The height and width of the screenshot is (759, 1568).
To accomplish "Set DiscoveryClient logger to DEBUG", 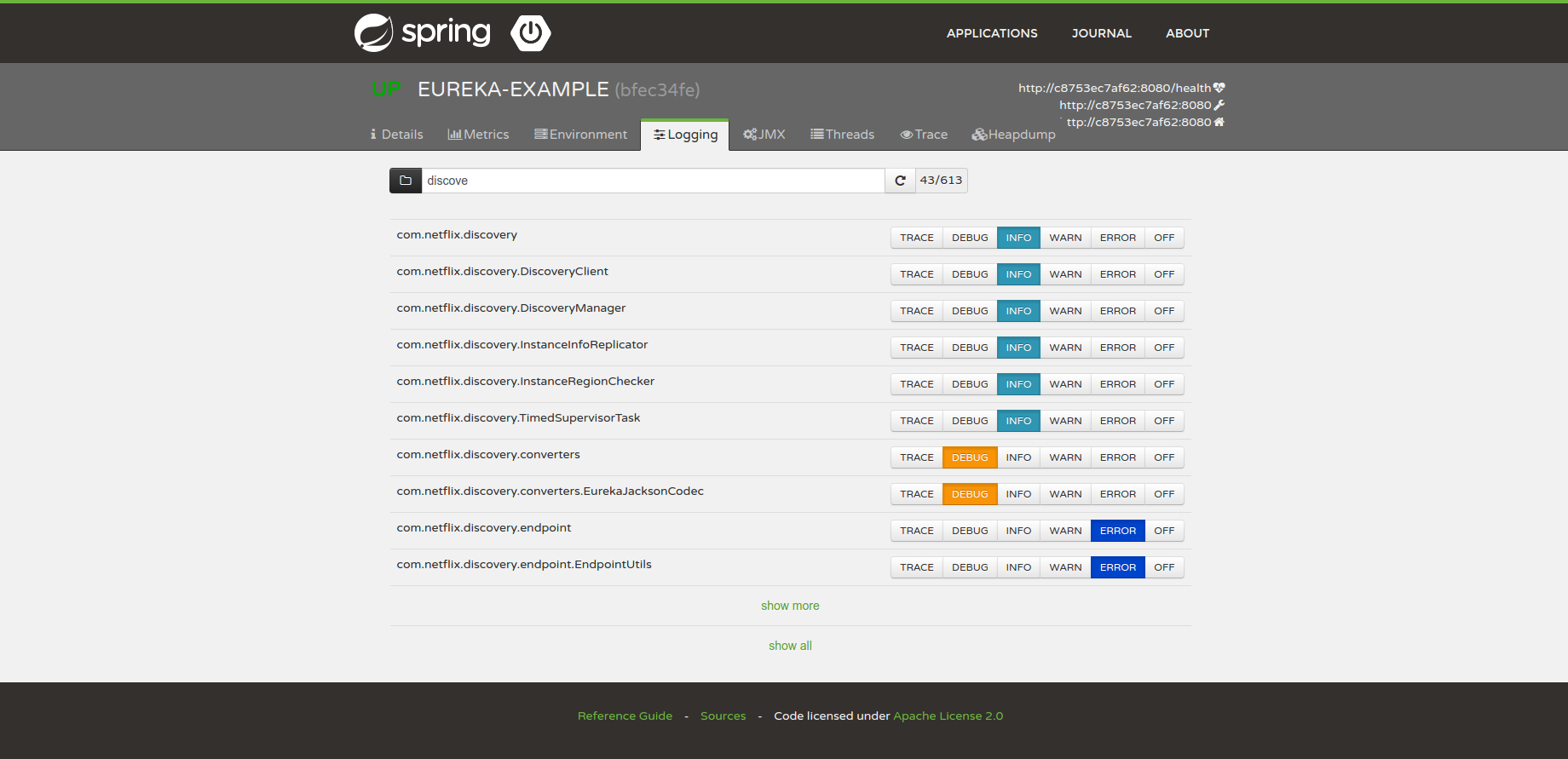I will point(969,274).
